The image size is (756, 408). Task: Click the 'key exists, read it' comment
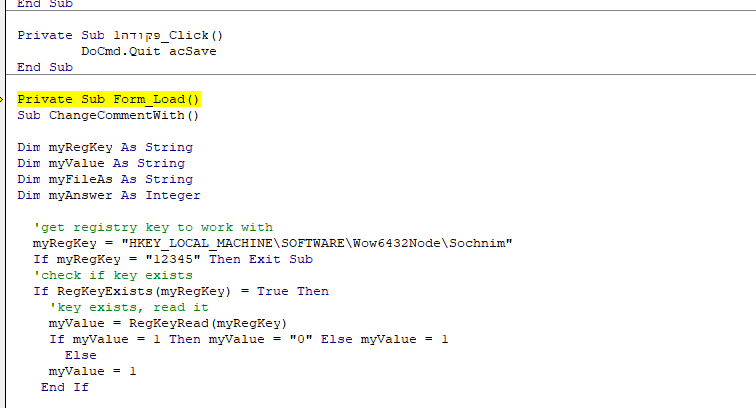pyautogui.click(x=128, y=307)
